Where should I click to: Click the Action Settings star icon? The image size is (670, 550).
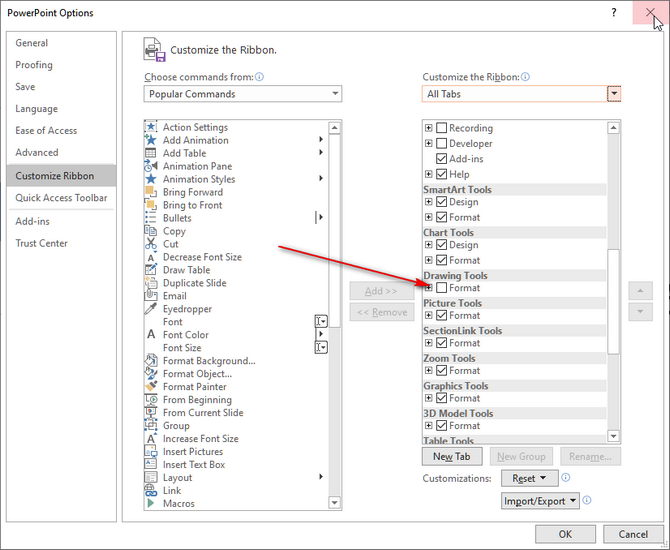point(150,127)
